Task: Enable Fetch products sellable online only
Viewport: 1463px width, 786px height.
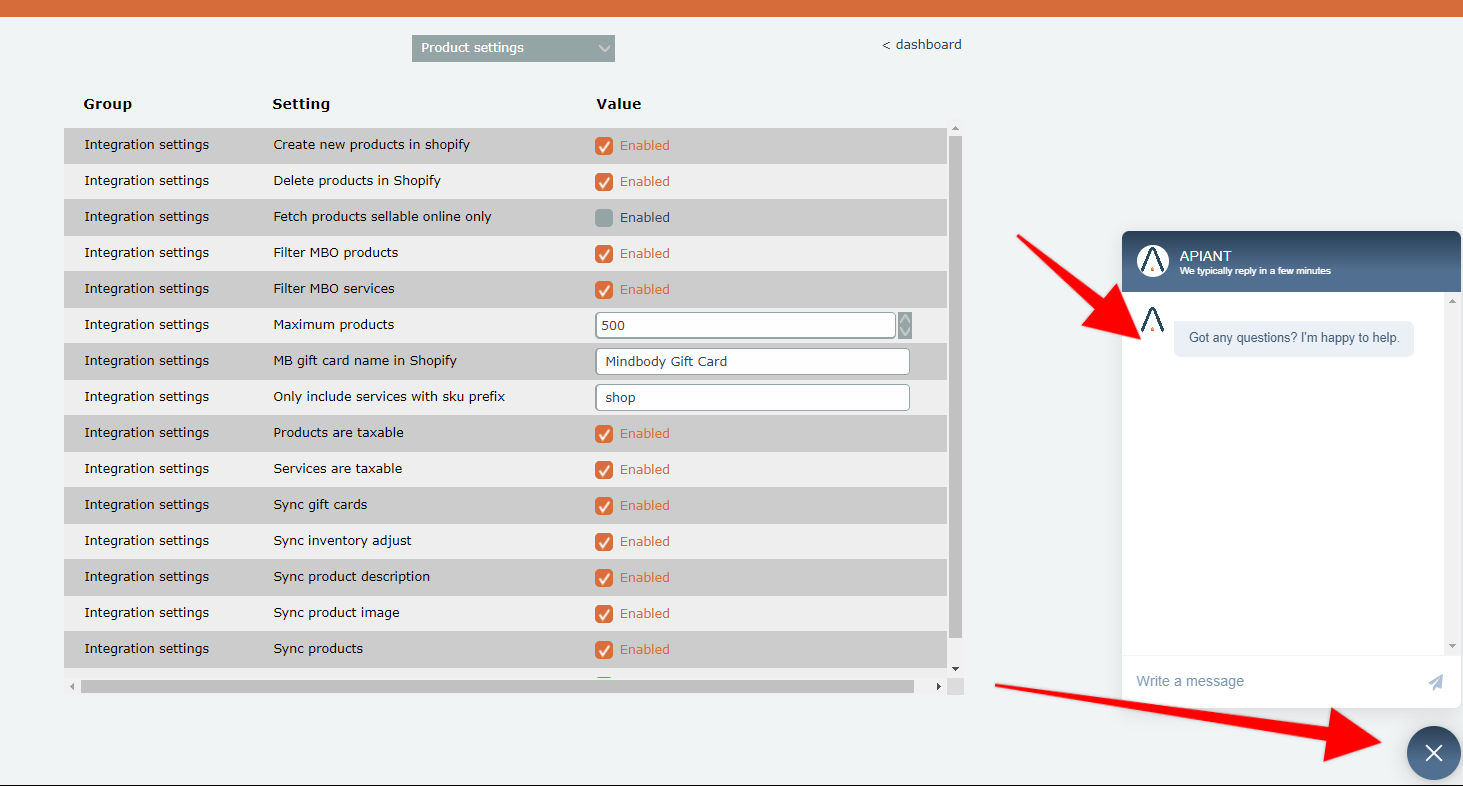Action: [x=604, y=218]
